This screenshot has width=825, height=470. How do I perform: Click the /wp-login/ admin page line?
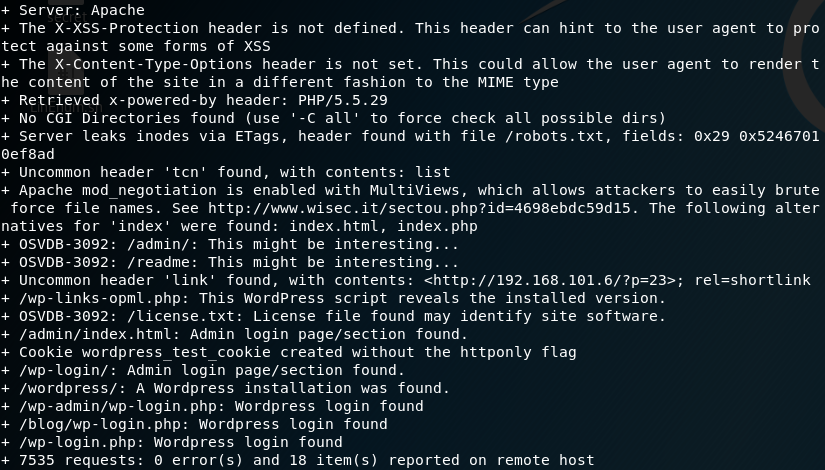pyautogui.click(x=203, y=370)
